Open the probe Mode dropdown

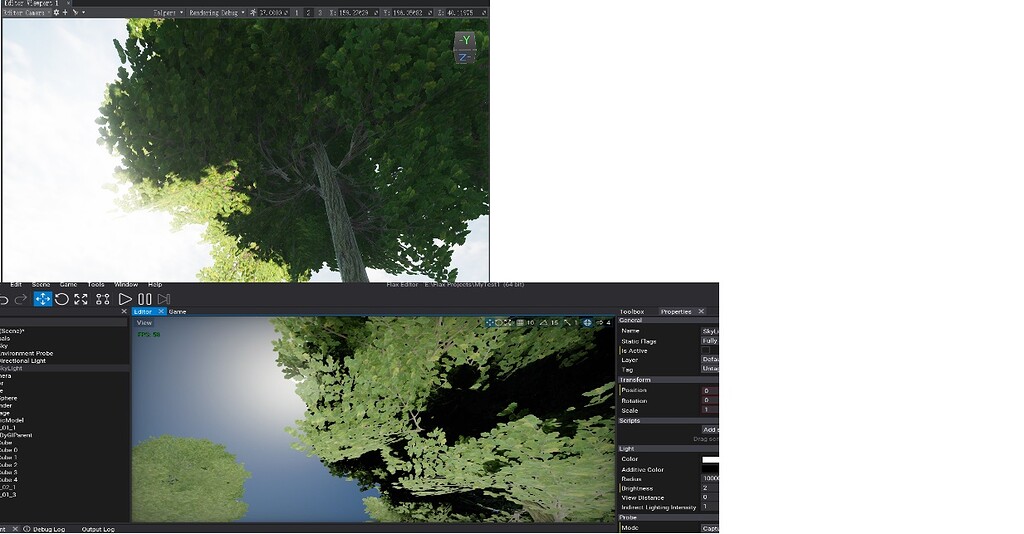click(710, 528)
